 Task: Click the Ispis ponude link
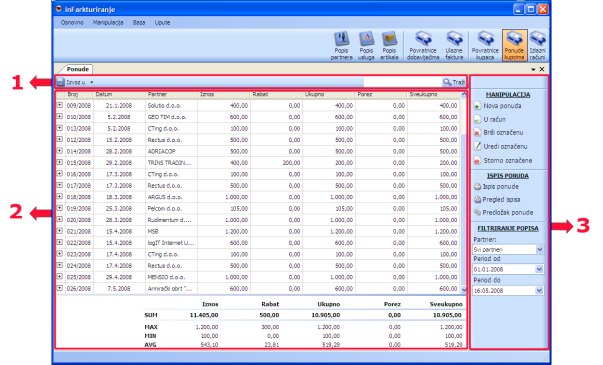(501, 187)
